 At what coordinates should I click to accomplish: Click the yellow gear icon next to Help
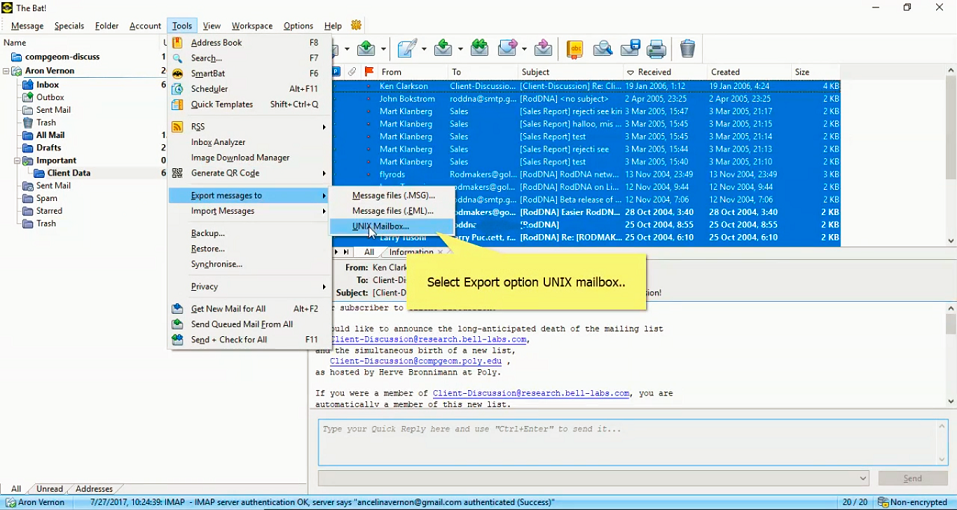click(x=356, y=25)
